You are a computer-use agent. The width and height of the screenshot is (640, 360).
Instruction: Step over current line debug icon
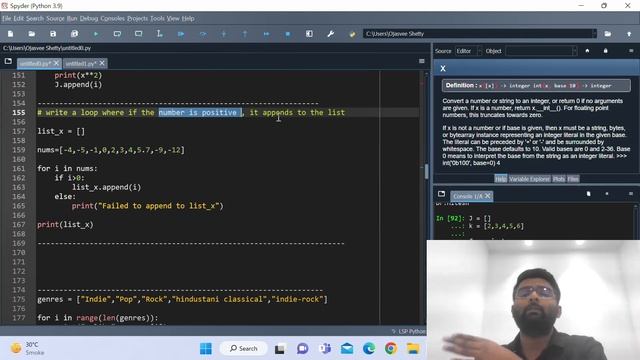tap(203, 34)
